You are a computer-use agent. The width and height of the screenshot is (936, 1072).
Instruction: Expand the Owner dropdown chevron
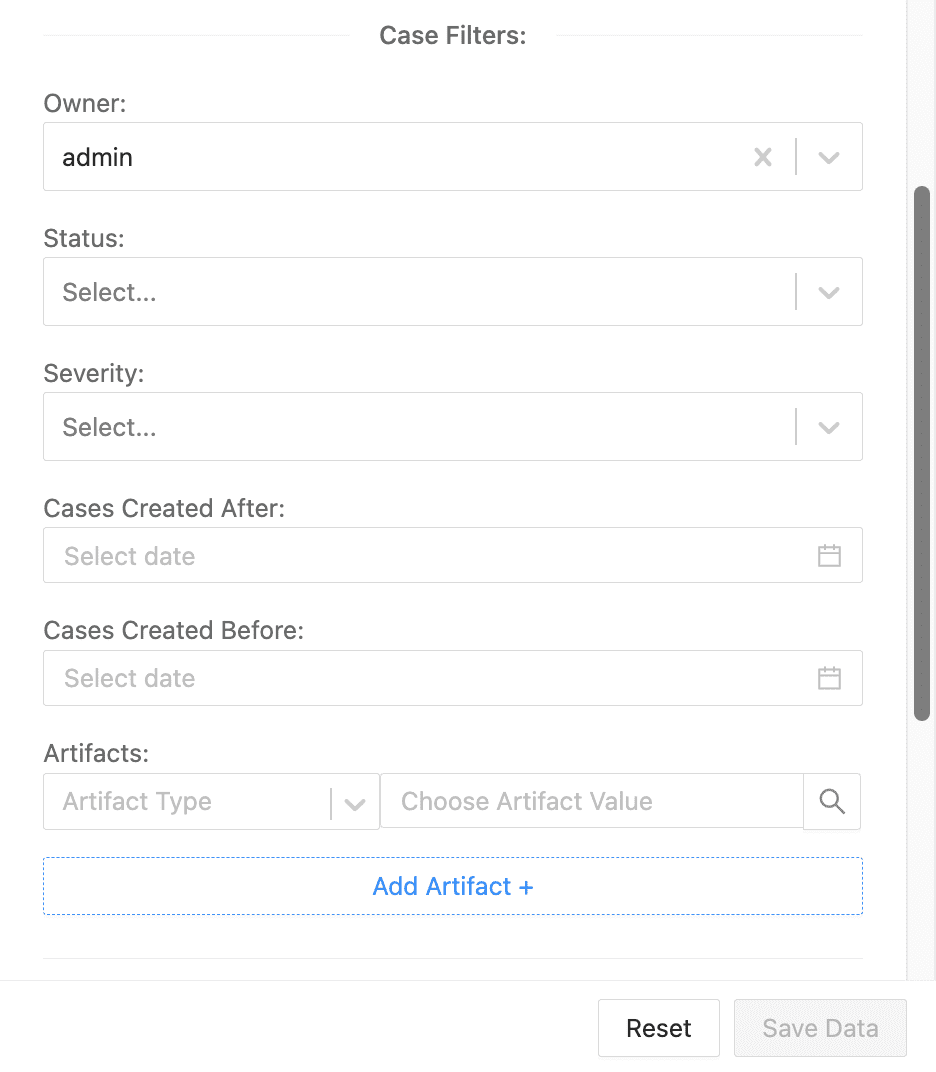pos(828,156)
